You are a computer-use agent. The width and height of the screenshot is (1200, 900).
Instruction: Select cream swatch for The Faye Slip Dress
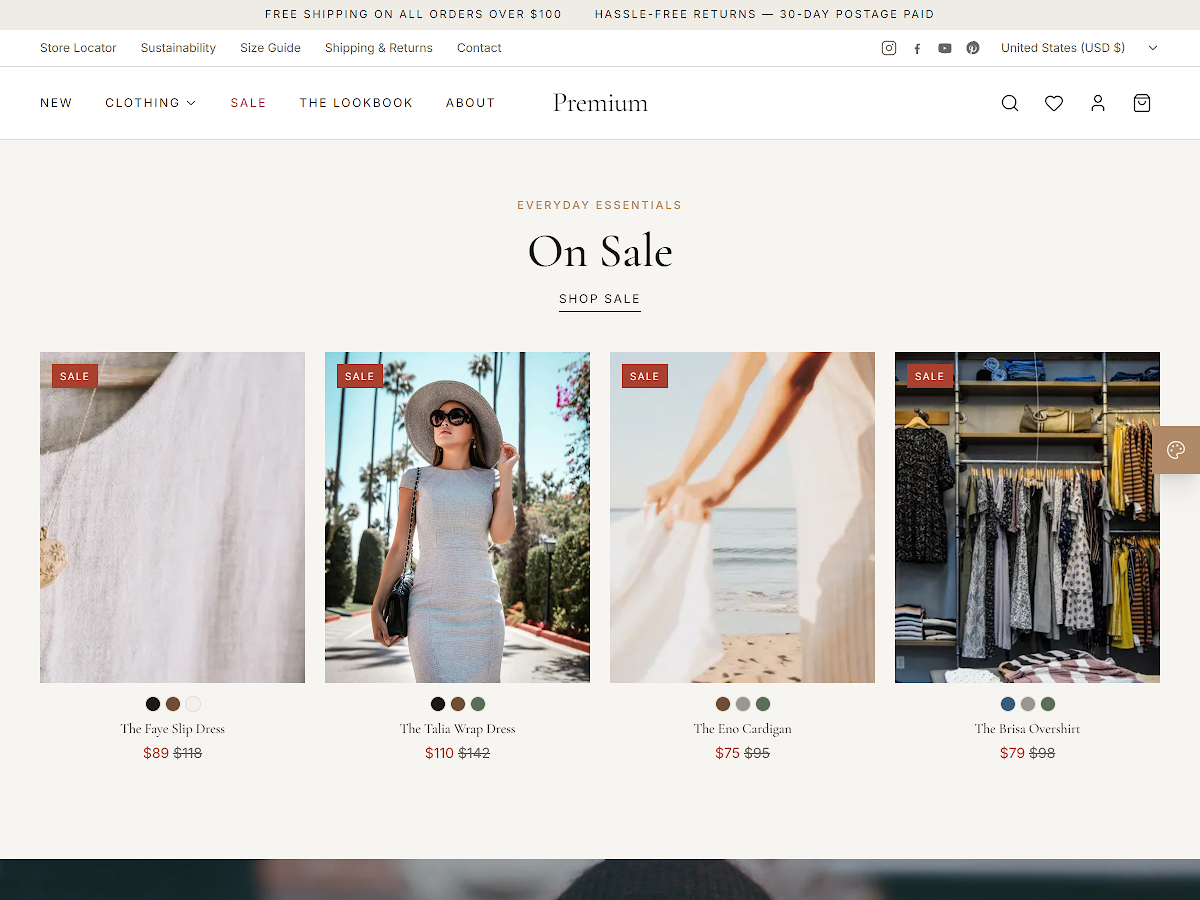pyautogui.click(x=193, y=704)
